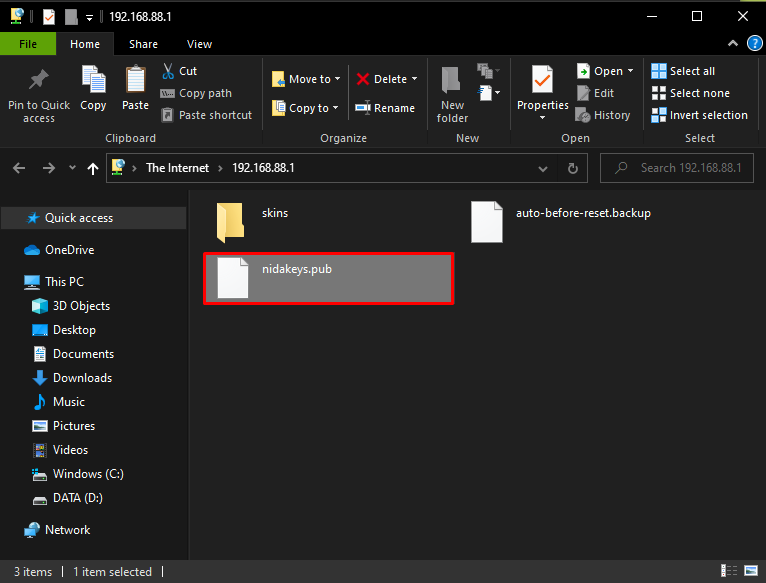The width and height of the screenshot is (766, 583).
Task: Click the red Delete button
Action: (382, 79)
